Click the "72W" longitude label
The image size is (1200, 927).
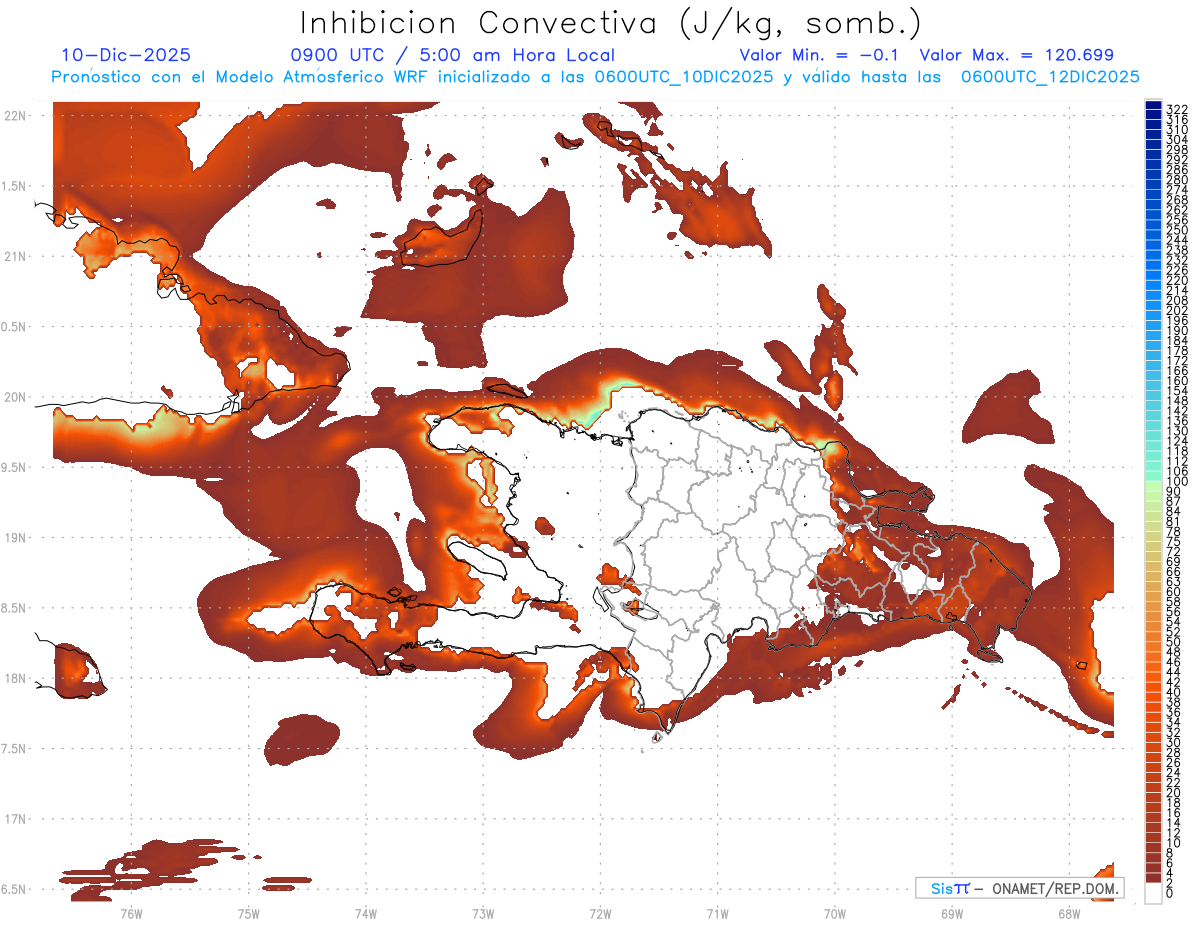pos(600,914)
